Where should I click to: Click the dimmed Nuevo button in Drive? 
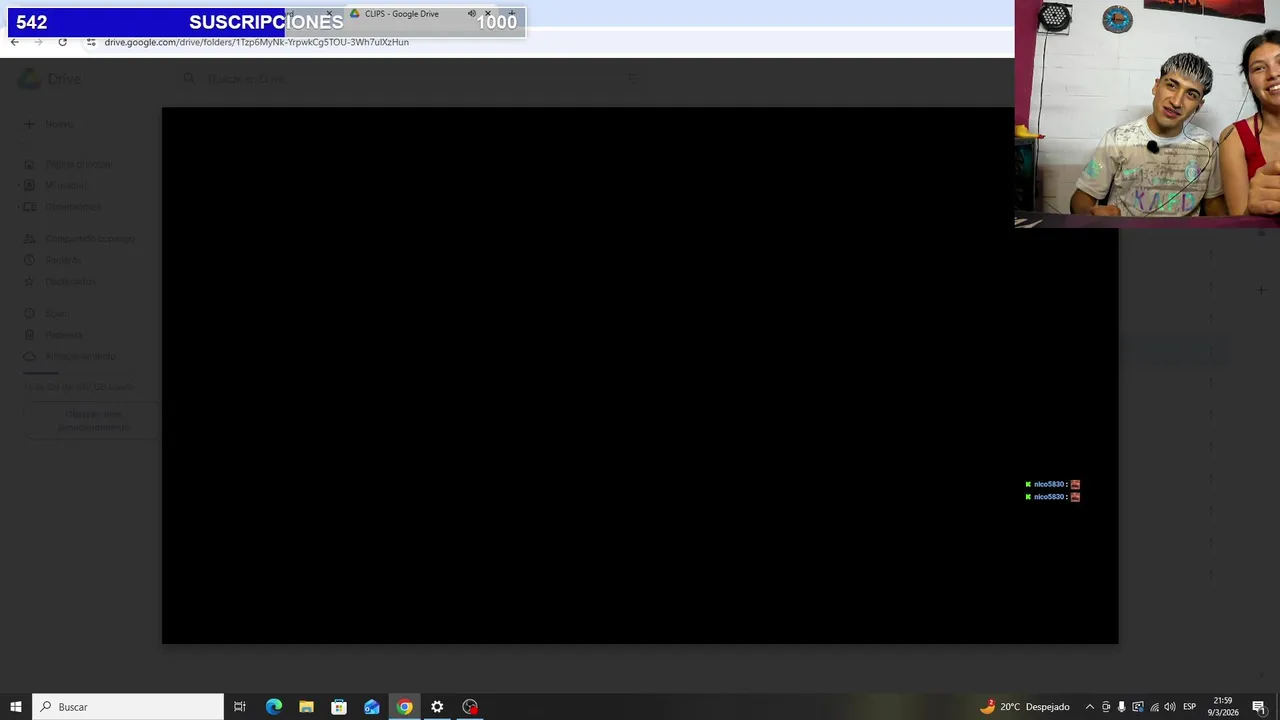[50, 124]
